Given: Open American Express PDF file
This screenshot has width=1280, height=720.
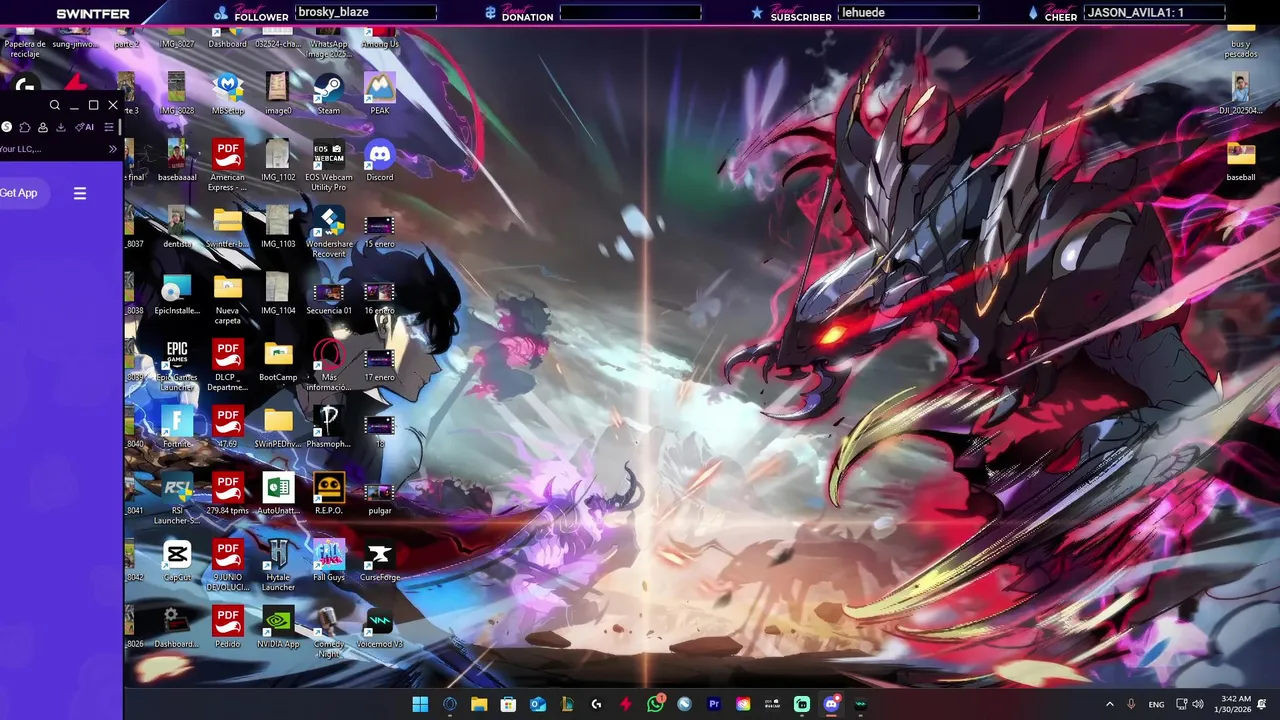Looking at the screenshot, I should coord(227,166).
